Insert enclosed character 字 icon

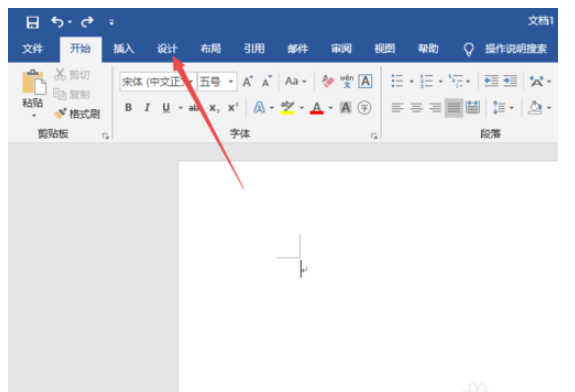click(x=364, y=107)
